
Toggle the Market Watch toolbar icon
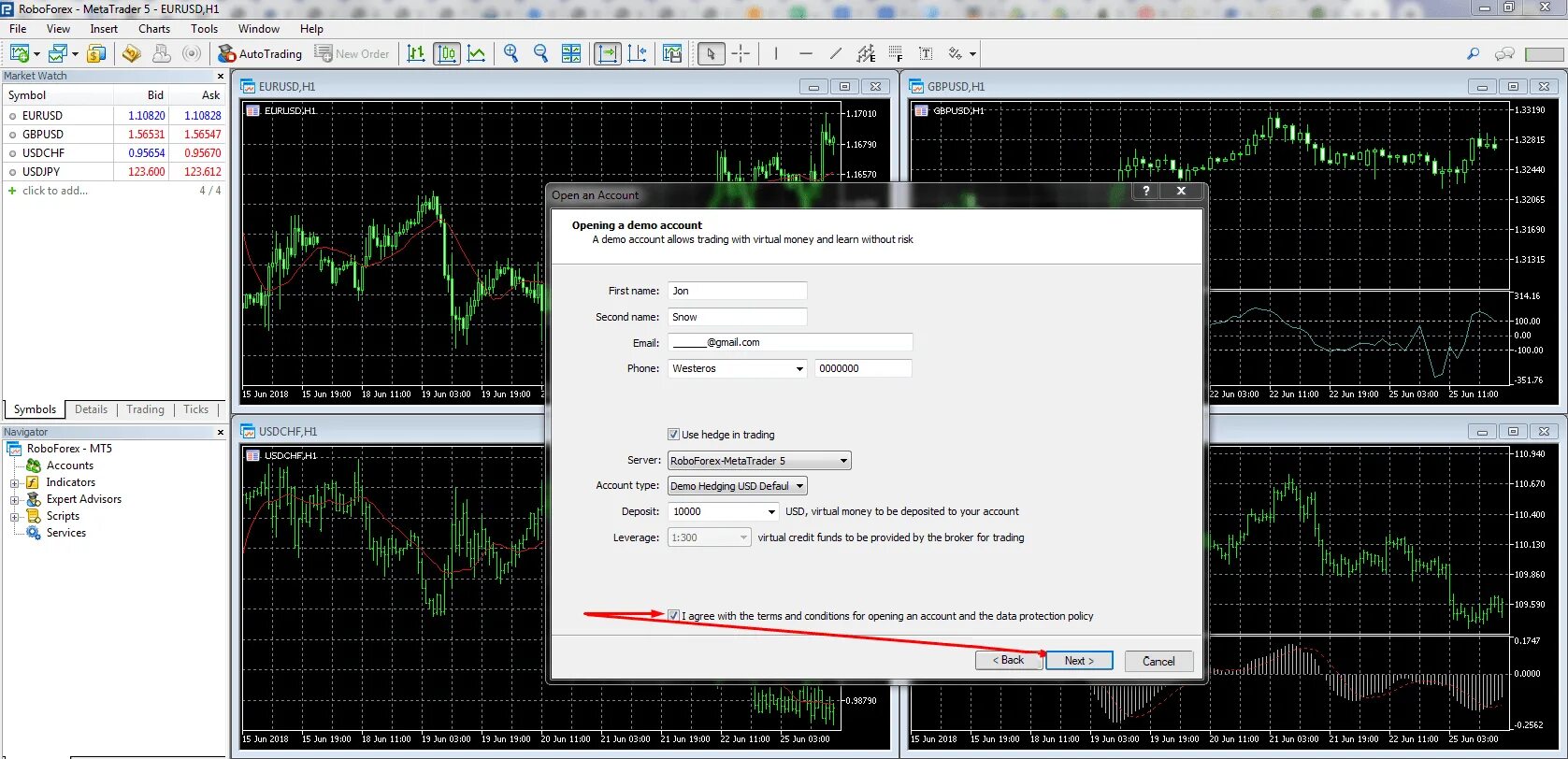point(96,54)
